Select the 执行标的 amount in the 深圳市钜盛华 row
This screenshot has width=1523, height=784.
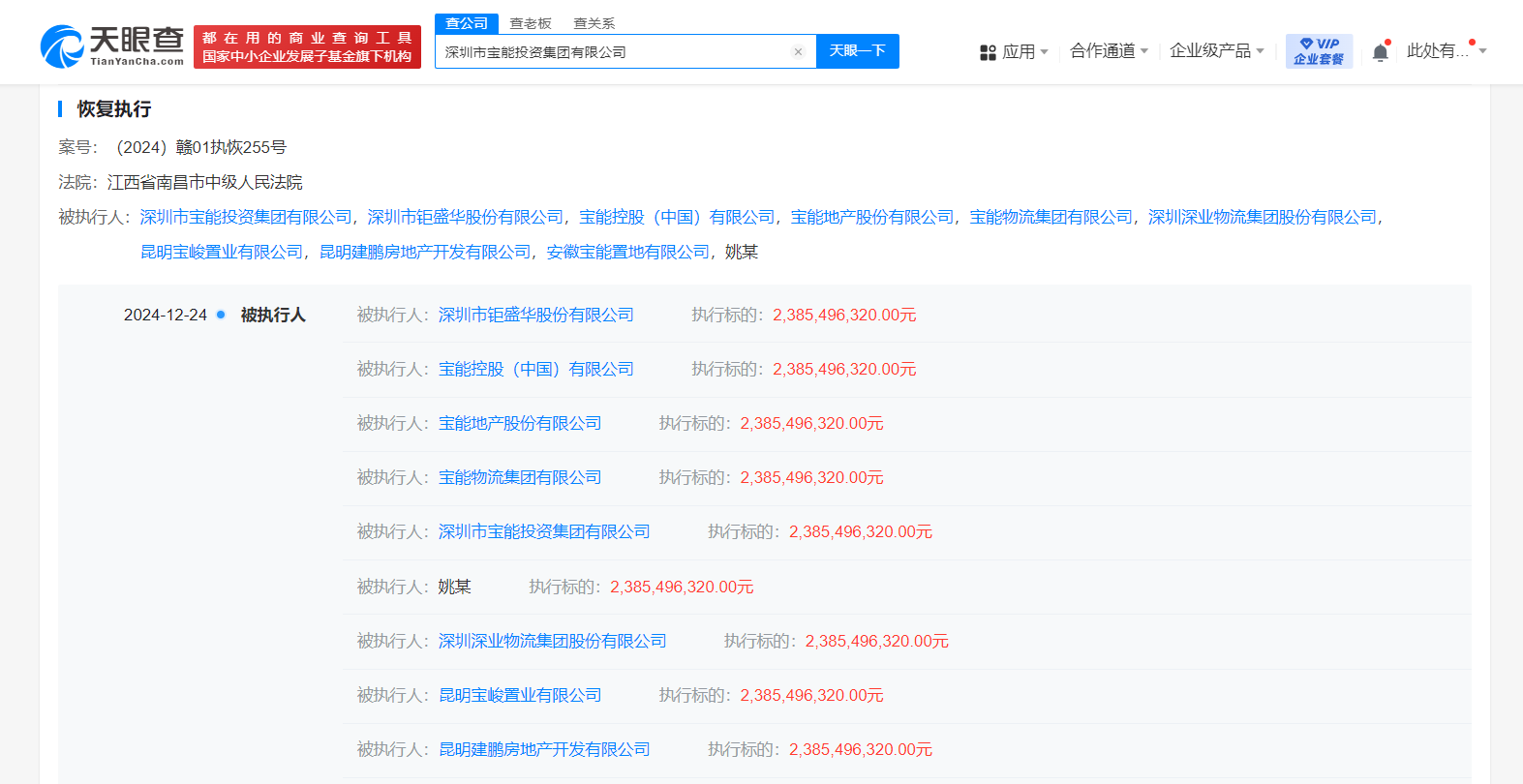point(844,315)
